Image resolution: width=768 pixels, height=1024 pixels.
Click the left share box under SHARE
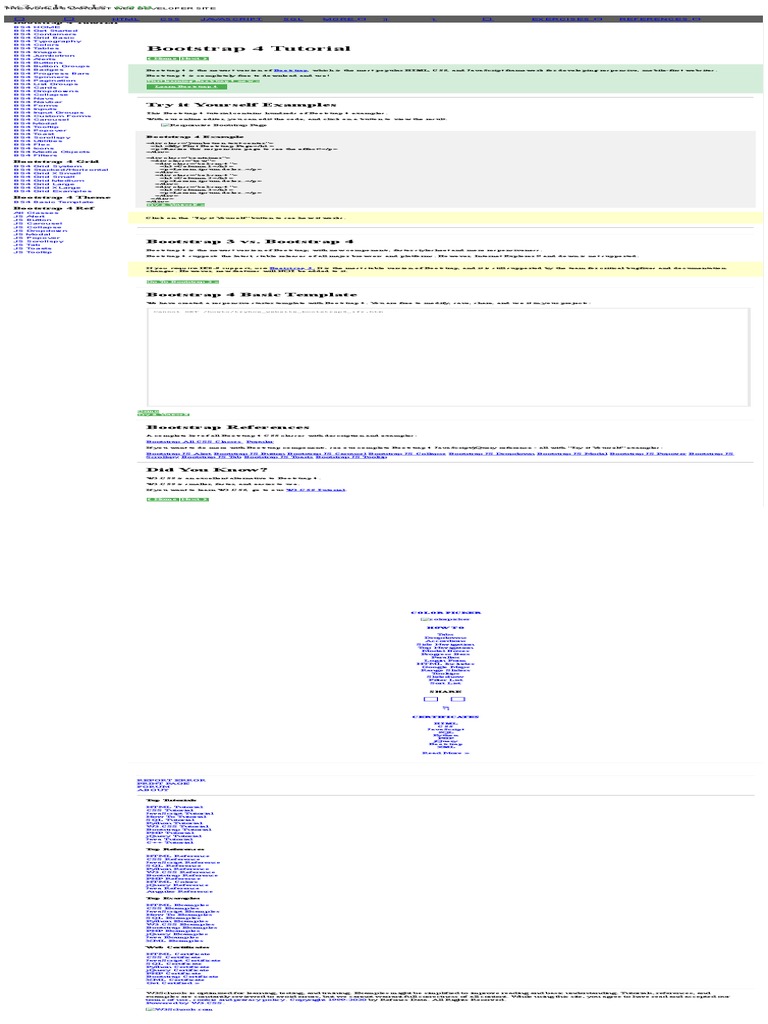(x=431, y=699)
